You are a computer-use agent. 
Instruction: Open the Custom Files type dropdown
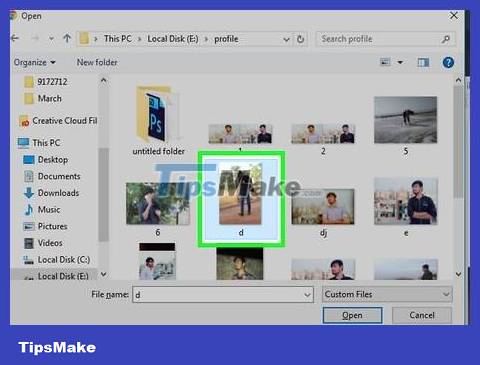pos(387,294)
